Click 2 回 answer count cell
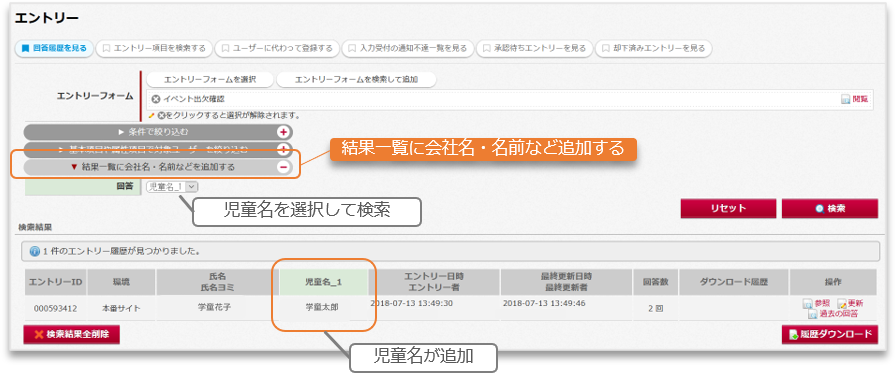 [655, 308]
